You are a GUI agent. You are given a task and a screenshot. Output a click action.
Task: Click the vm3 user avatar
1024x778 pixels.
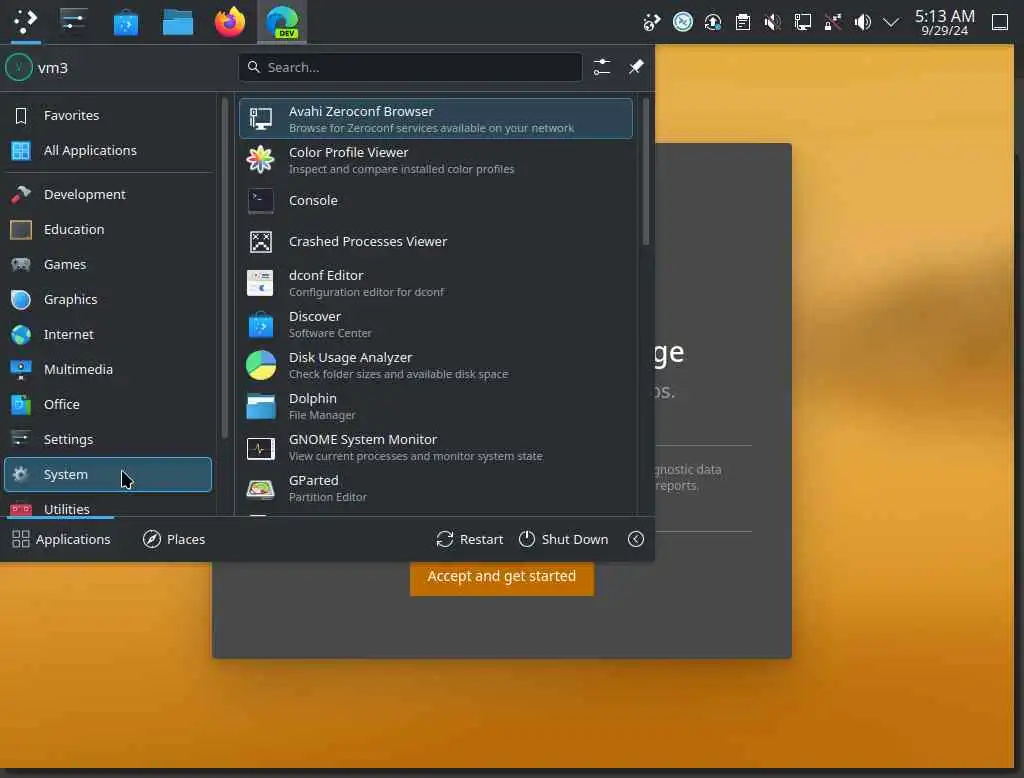tap(19, 67)
